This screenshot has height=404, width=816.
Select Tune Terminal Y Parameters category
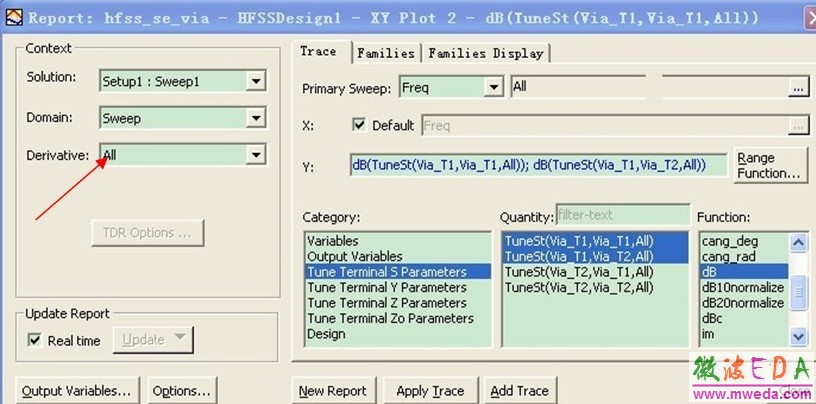398,287
